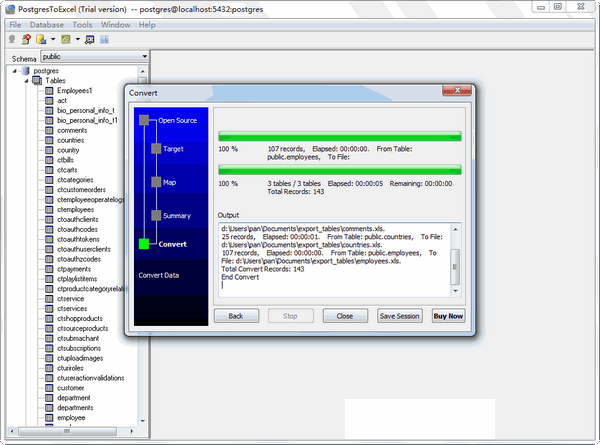This screenshot has width=600, height=445.
Task: Click the table tree scroll down arrow
Action: pyautogui.click(x=143, y=421)
